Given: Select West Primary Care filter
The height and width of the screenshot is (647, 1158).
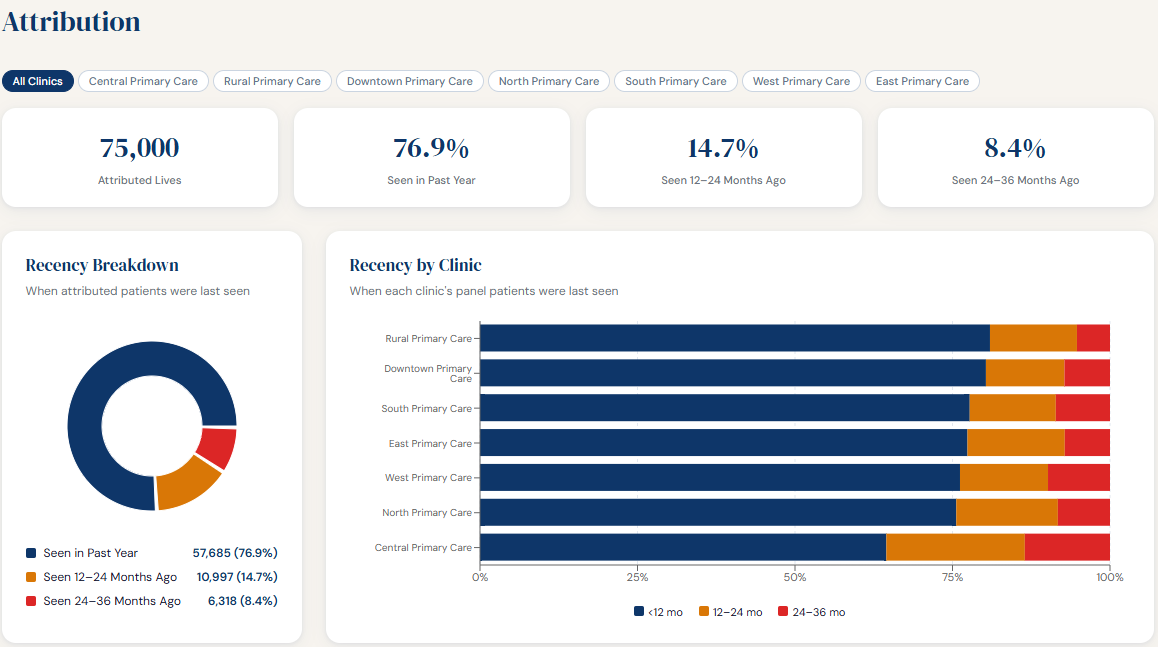Looking at the screenshot, I should tap(801, 81).
